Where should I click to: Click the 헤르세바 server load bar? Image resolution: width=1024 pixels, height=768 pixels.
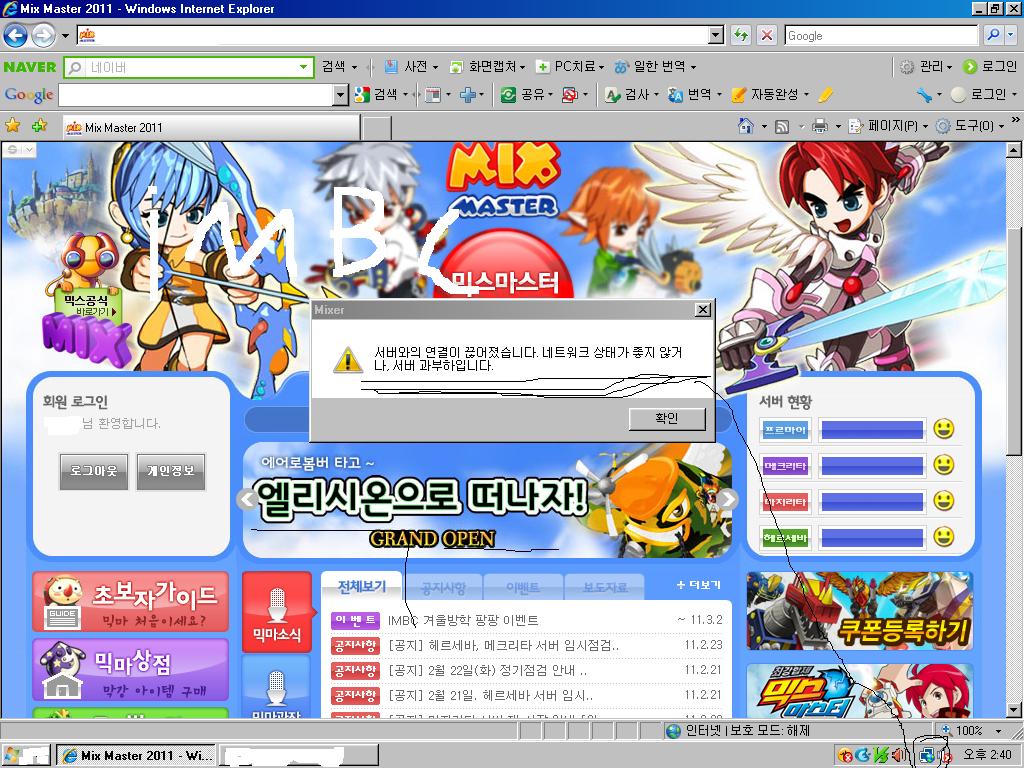tap(872, 537)
